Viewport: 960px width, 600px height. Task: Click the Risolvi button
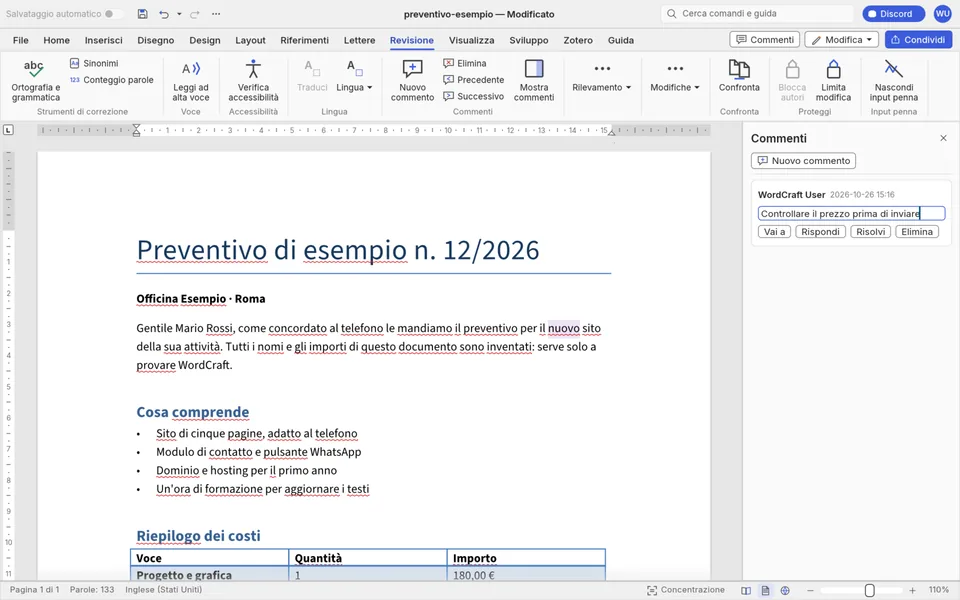871,231
